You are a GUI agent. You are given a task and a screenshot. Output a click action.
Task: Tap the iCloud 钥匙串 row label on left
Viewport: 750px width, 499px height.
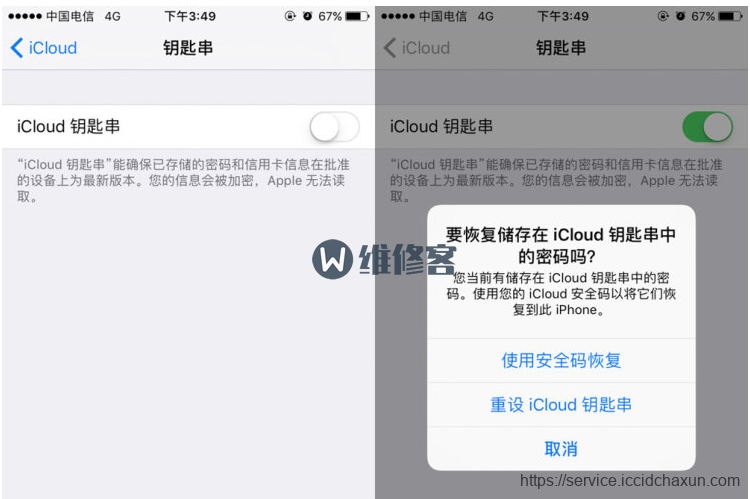(x=68, y=126)
